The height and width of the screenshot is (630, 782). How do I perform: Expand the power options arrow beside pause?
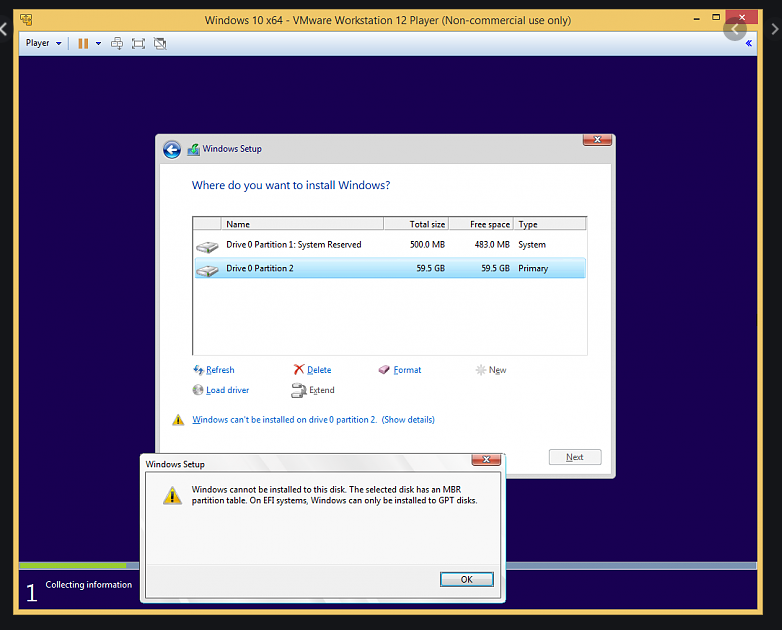[98, 44]
